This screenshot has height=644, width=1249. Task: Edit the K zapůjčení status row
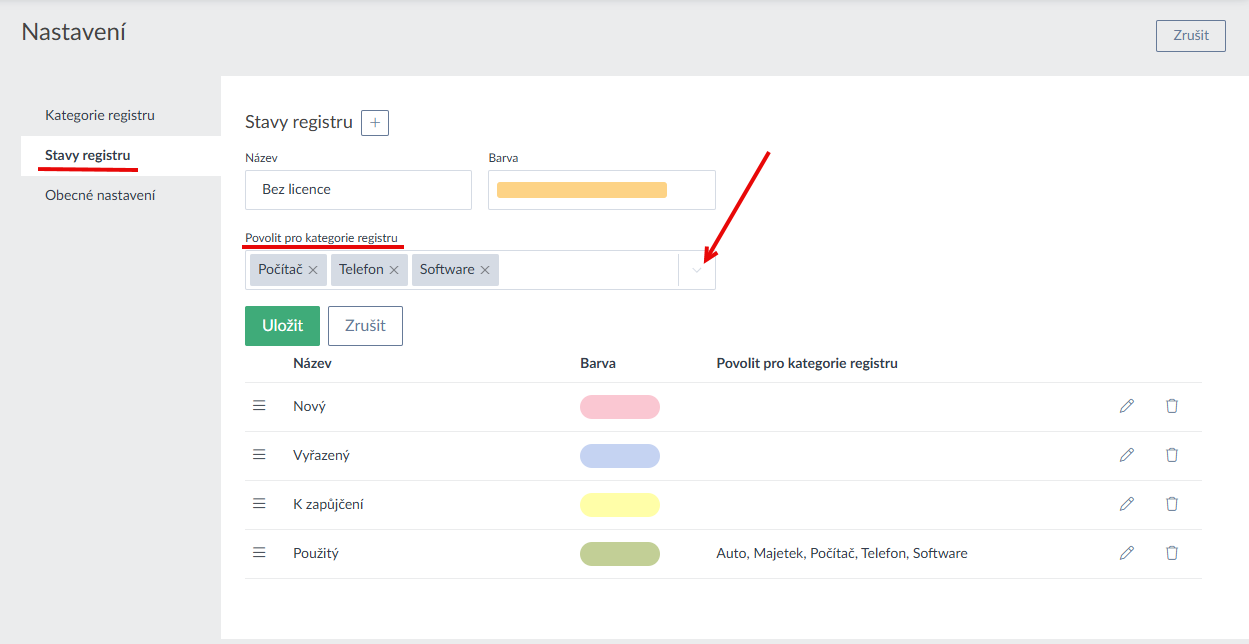tap(1127, 504)
